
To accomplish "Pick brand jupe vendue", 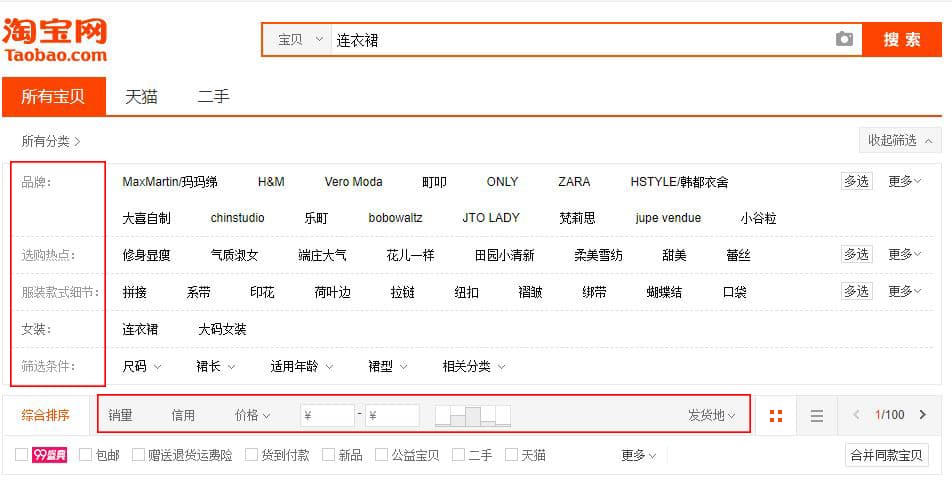I will (x=668, y=218).
